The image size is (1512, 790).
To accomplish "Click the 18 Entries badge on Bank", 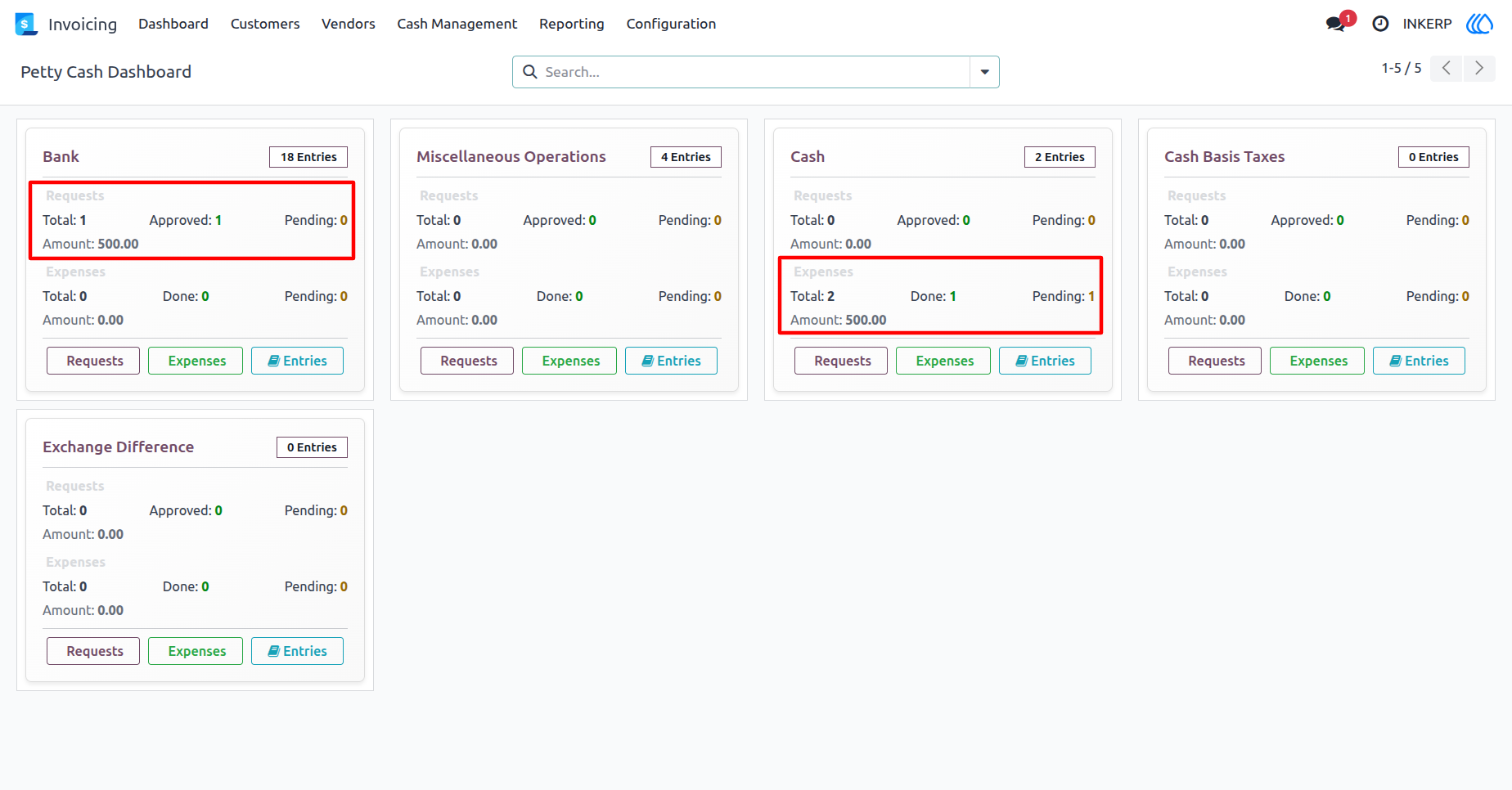I will point(308,157).
